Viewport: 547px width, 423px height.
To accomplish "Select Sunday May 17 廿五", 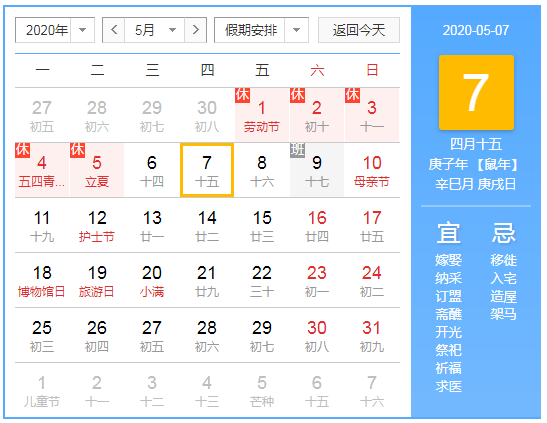I will coord(372,225).
